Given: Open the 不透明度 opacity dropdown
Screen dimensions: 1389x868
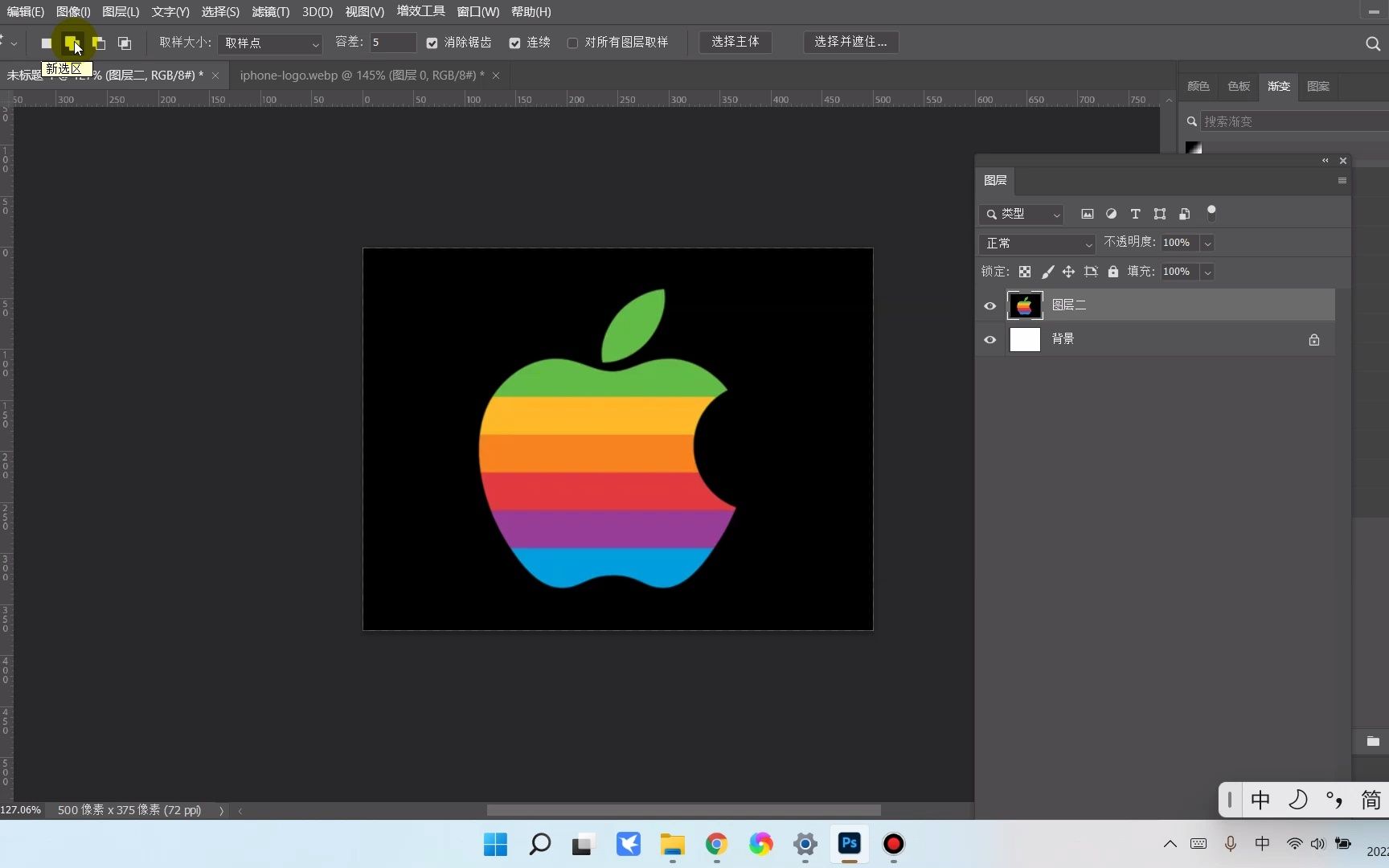Looking at the screenshot, I should click(1207, 243).
